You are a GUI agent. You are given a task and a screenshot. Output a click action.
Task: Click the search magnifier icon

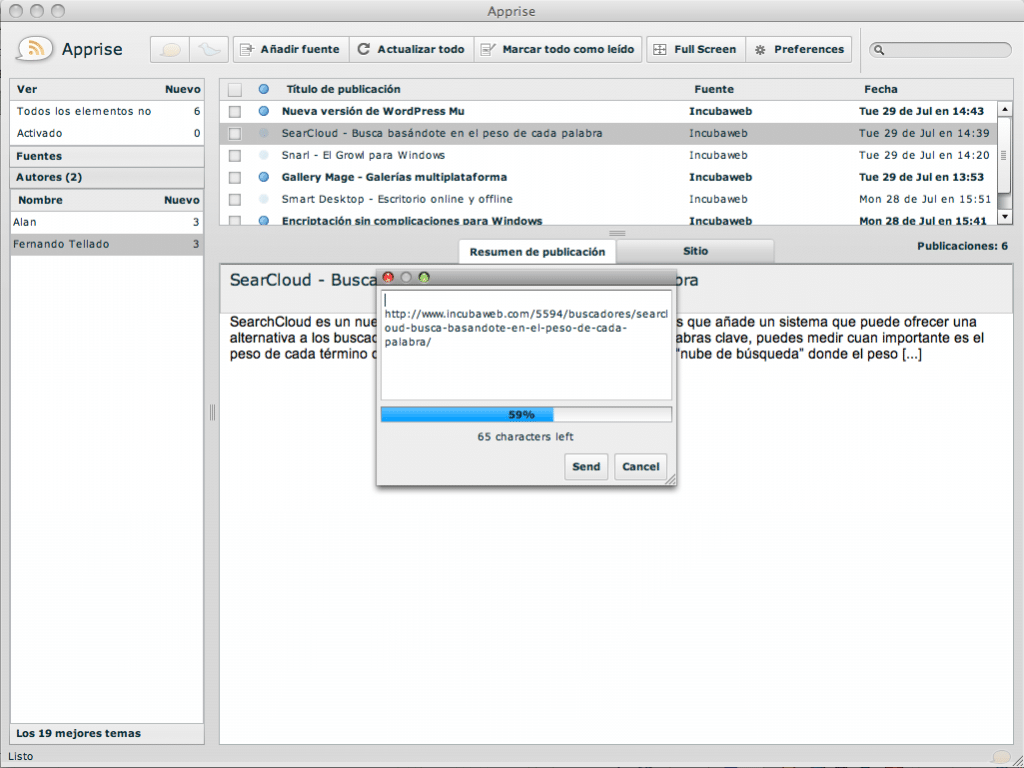point(879,50)
